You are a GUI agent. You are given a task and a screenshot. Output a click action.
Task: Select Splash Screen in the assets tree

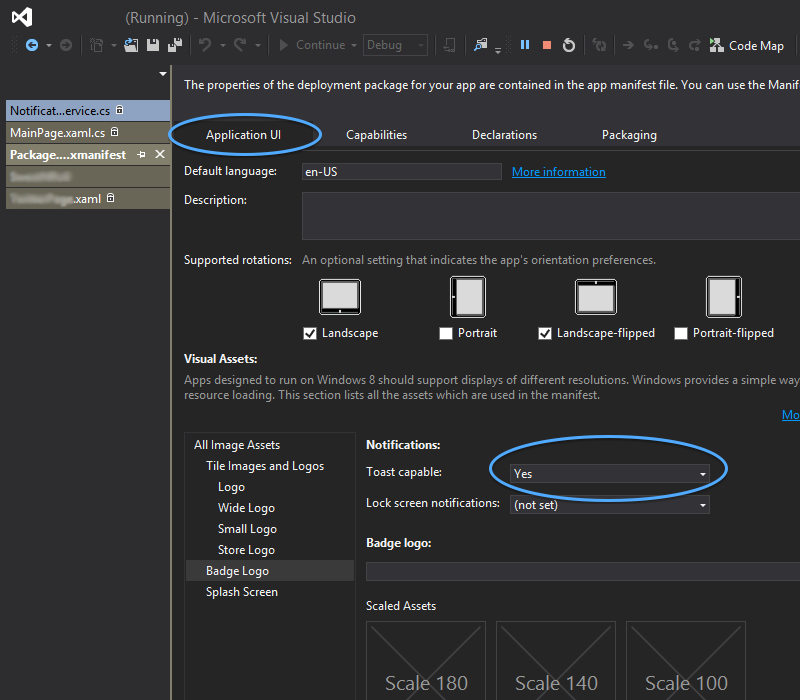tap(242, 592)
